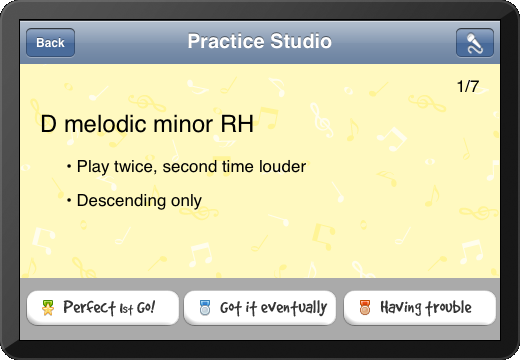Click blue header bar left of title

pyautogui.click(x=130, y=43)
